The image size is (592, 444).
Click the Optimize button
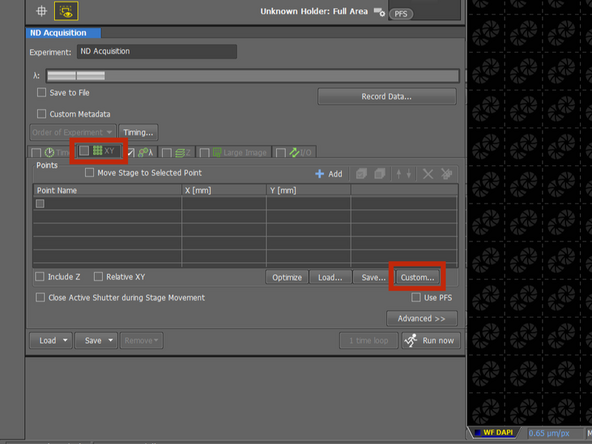click(x=287, y=277)
